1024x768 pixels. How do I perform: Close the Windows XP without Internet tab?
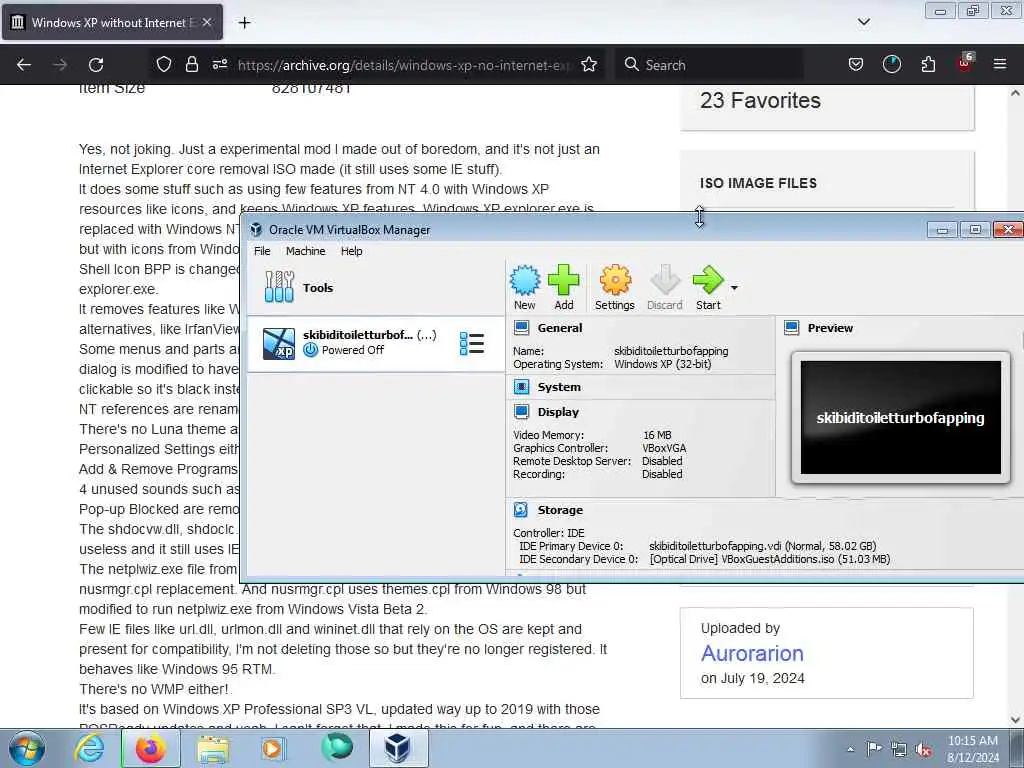tap(207, 22)
